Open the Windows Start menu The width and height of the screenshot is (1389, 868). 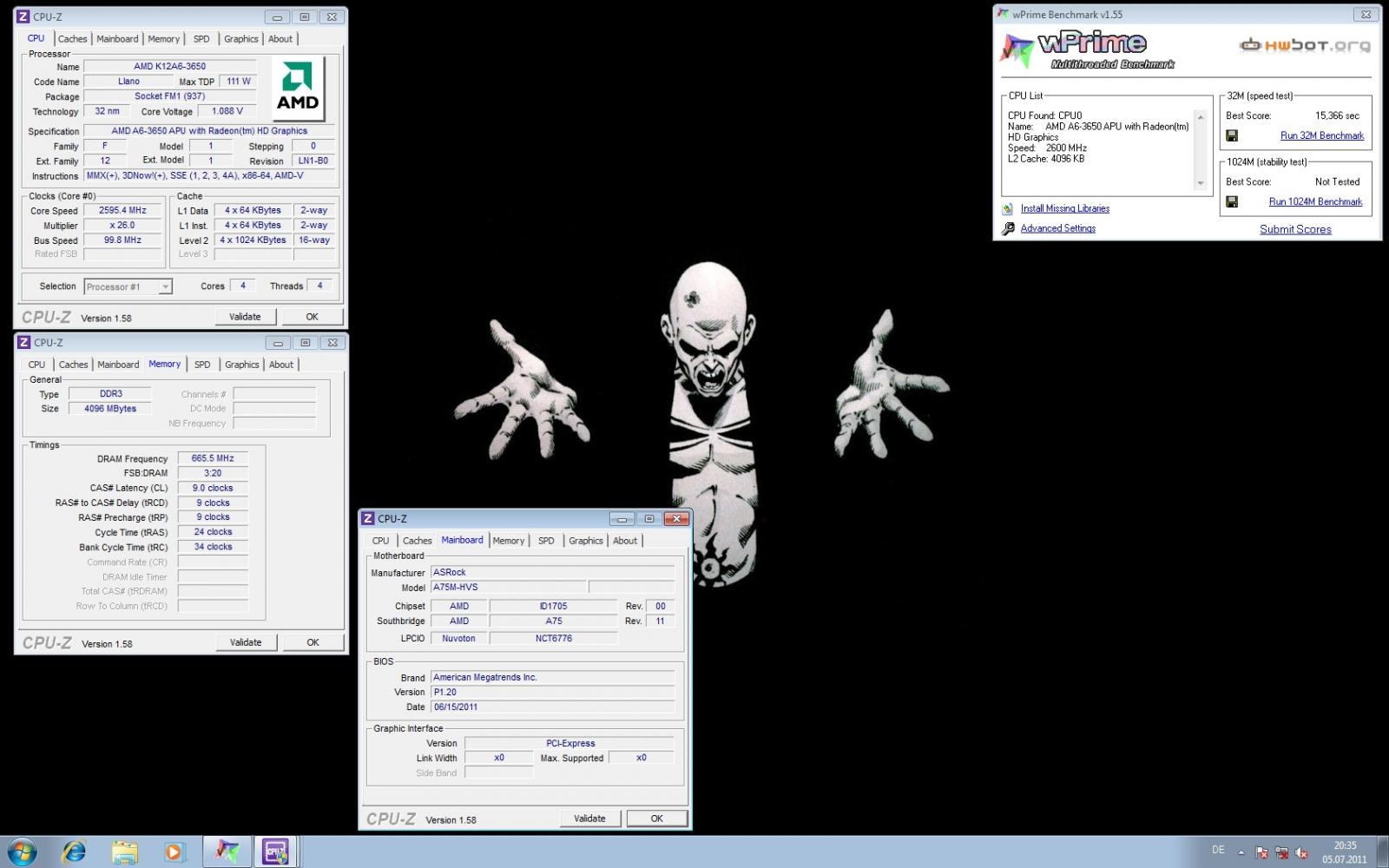pyautogui.click(x=21, y=852)
